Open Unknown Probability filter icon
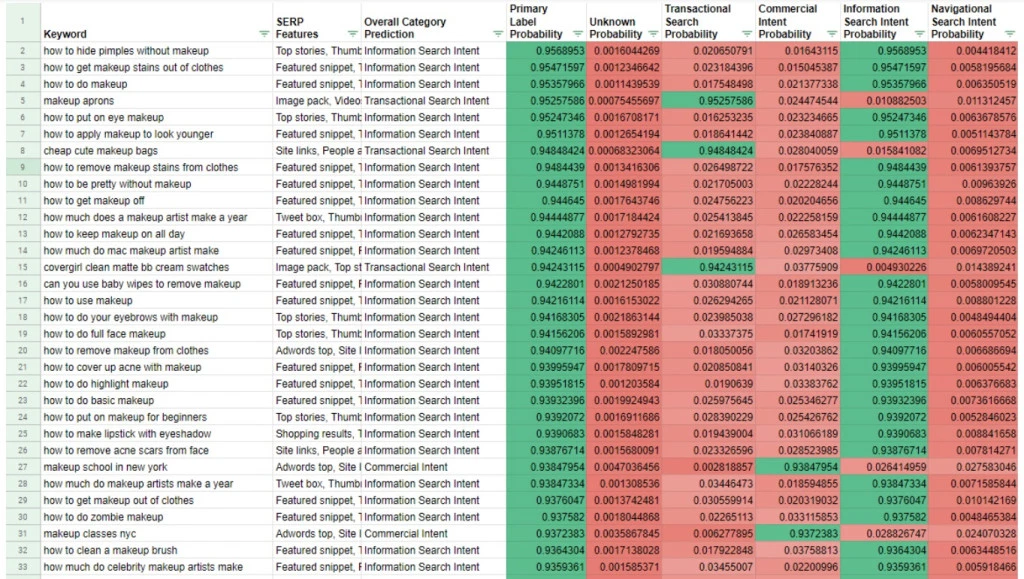 click(650, 34)
